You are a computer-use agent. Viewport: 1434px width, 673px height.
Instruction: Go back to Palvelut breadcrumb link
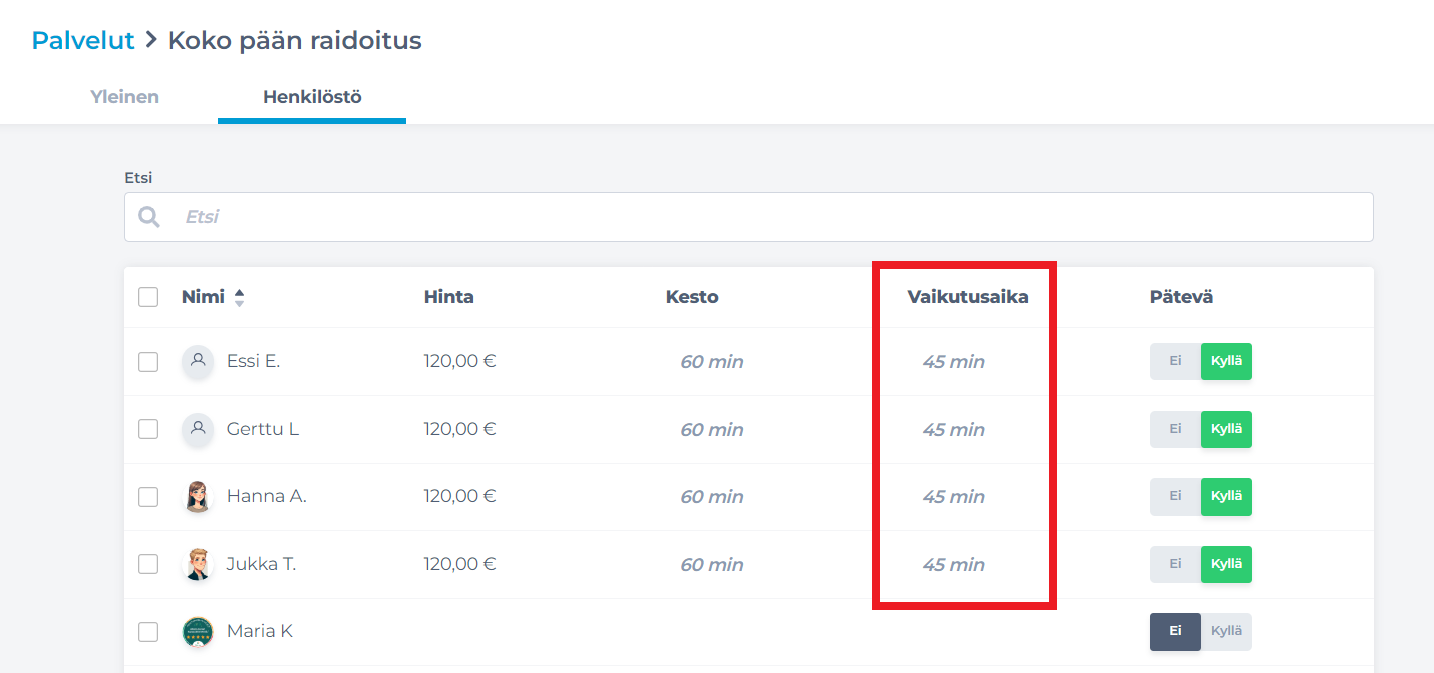pyautogui.click(x=83, y=41)
